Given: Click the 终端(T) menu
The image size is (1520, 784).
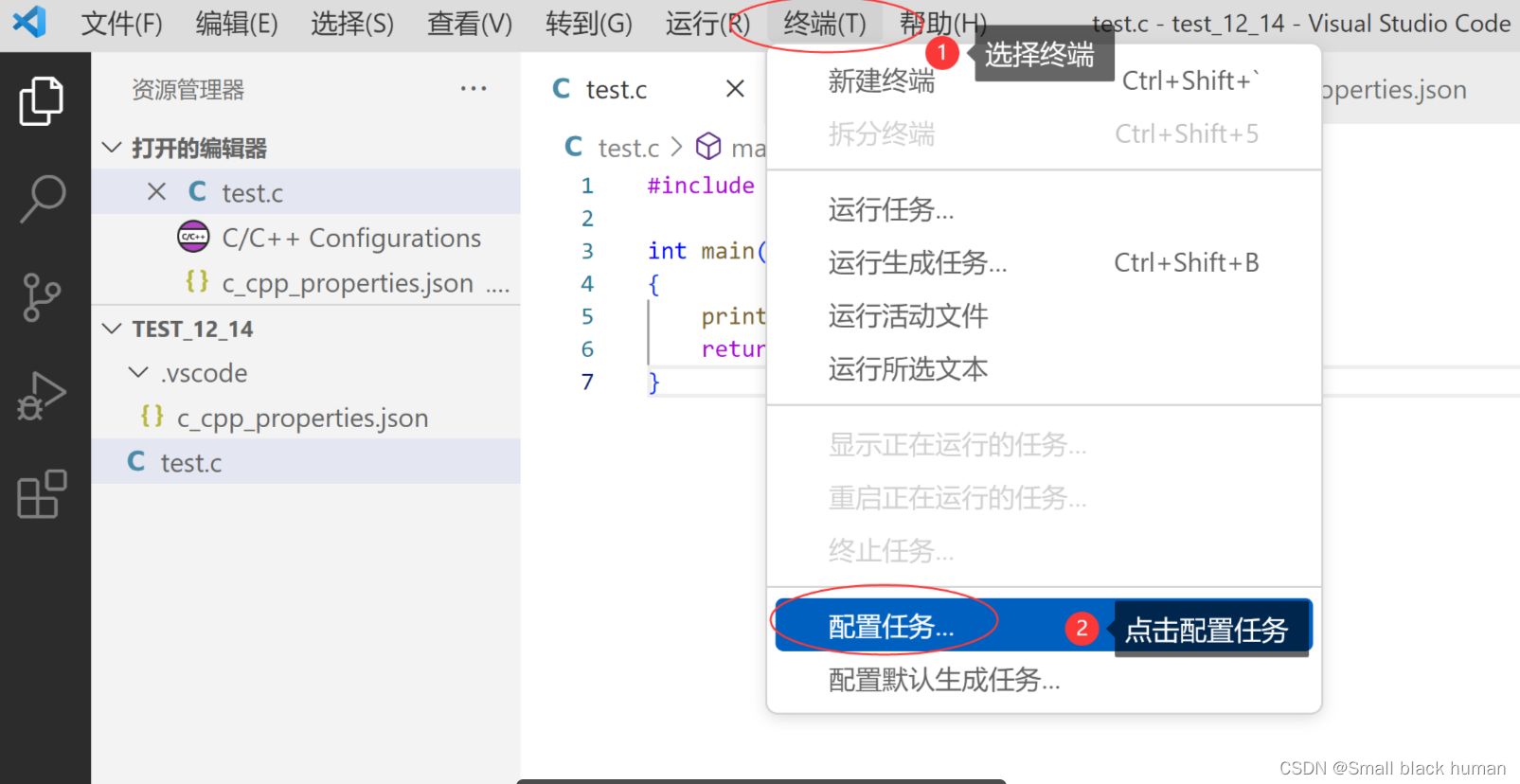Looking at the screenshot, I should 825,24.
